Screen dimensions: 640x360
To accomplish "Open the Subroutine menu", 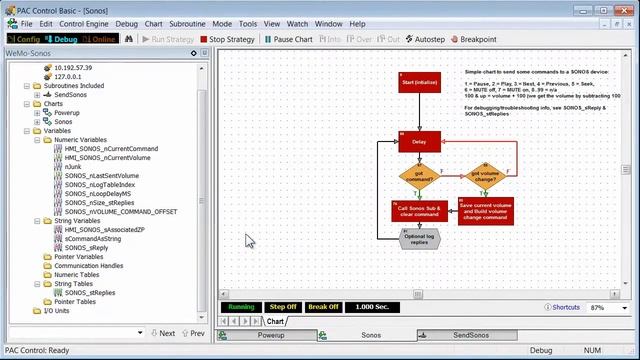I will [x=187, y=24].
